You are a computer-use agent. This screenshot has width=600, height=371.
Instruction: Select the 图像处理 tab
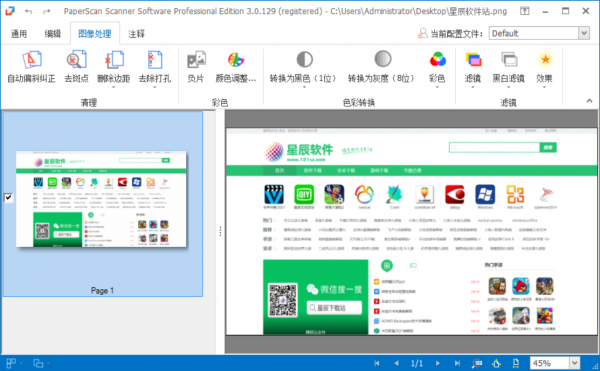[x=95, y=34]
